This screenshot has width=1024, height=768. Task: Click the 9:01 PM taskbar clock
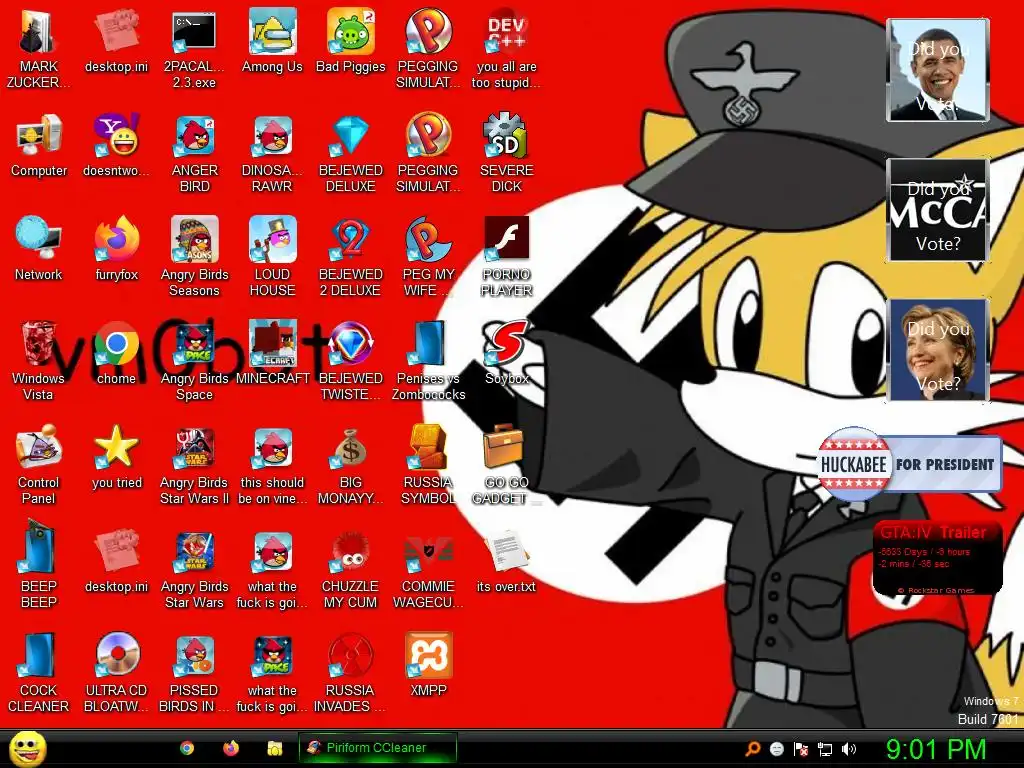click(x=936, y=749)
